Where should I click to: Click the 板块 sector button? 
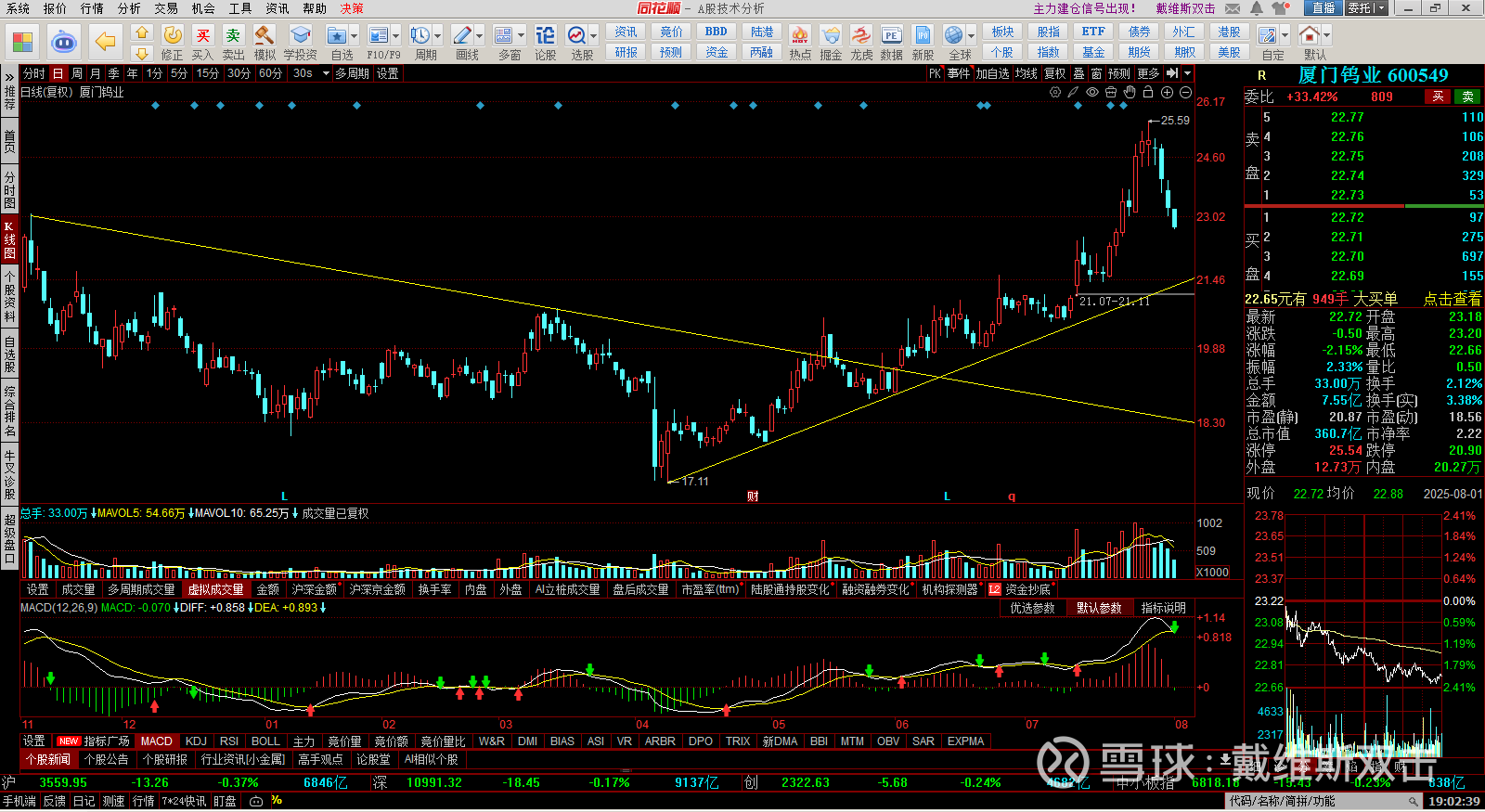(1002, 32)
